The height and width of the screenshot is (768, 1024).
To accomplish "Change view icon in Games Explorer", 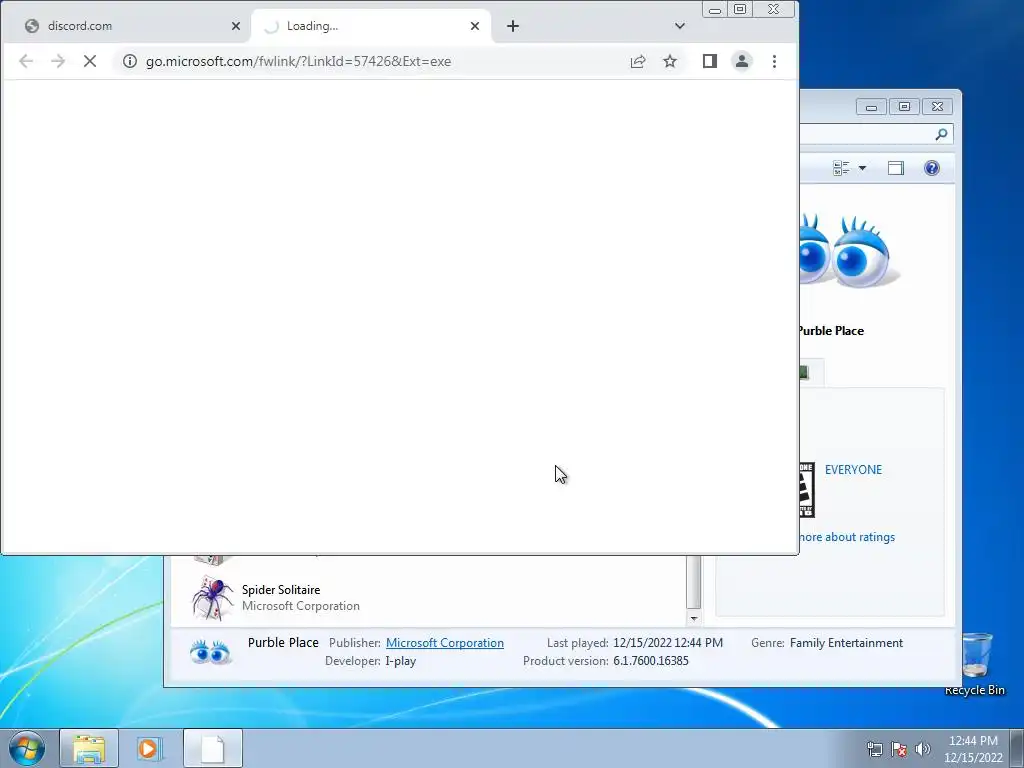I will click(841, 168).
